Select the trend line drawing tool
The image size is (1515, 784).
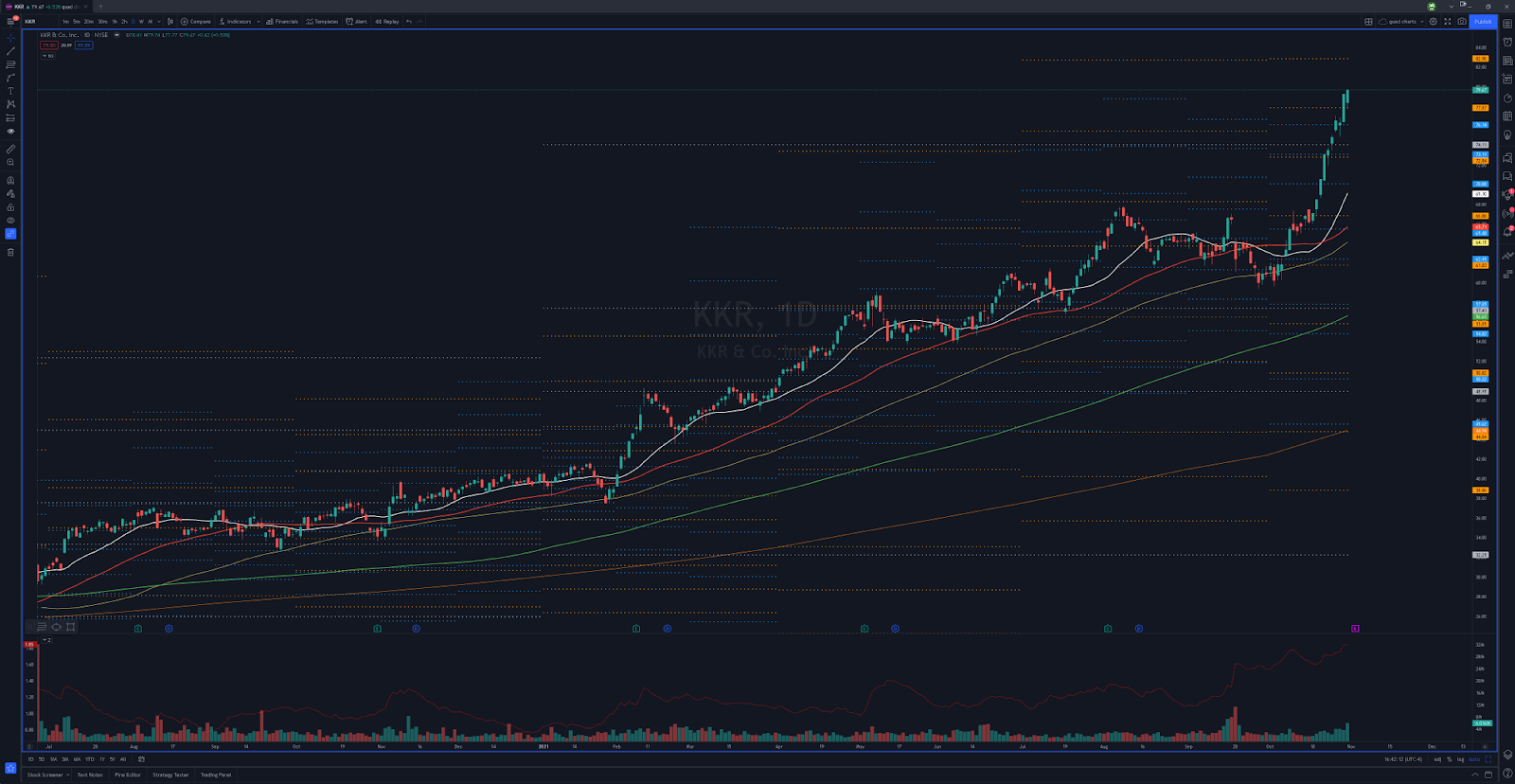(10, 51)
